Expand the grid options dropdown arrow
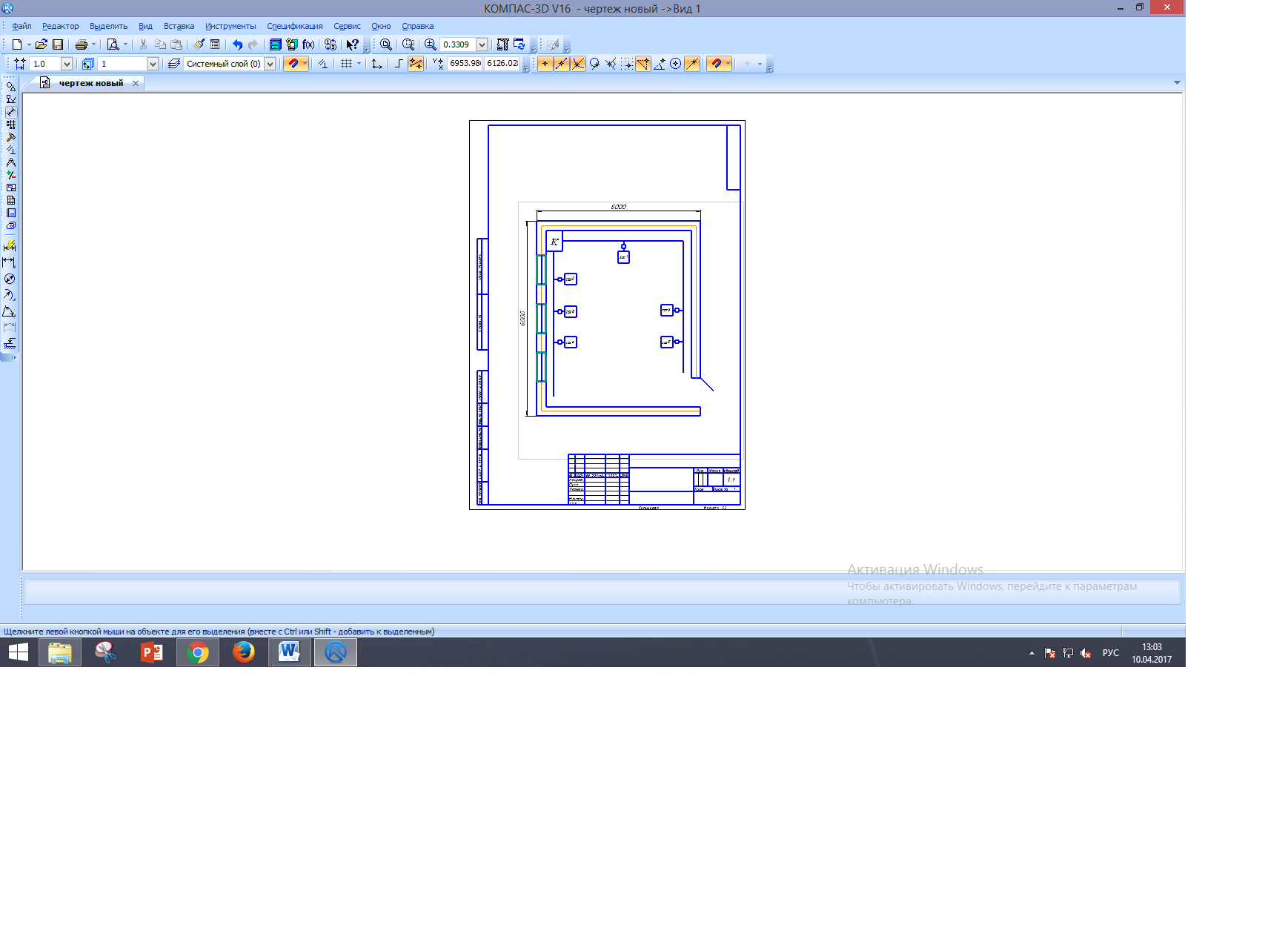Screen dimensions: 1288x931 [x=359, y=64]
